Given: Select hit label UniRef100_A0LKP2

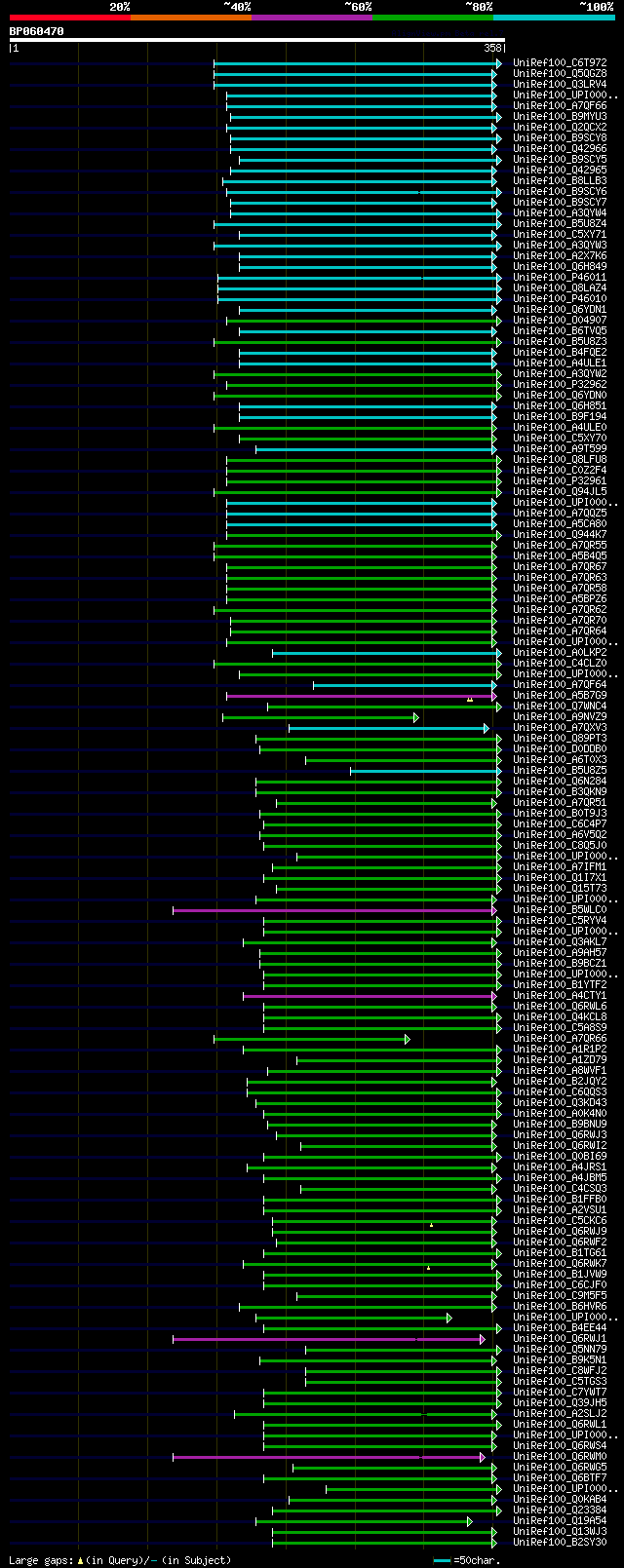Looking at the screenshot, I should pos(560,652).
